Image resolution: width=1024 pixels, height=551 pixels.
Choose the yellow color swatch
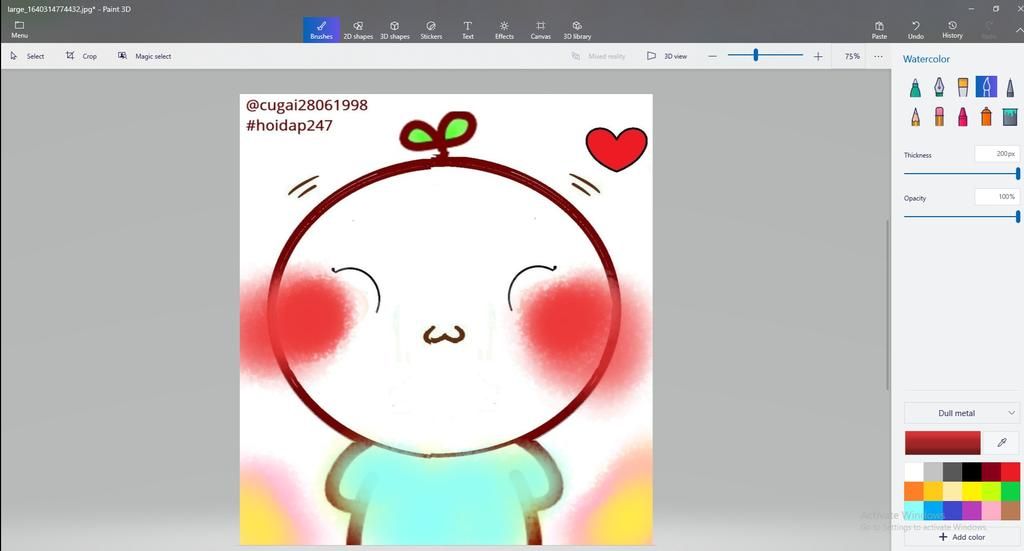[x=971, y=491]
